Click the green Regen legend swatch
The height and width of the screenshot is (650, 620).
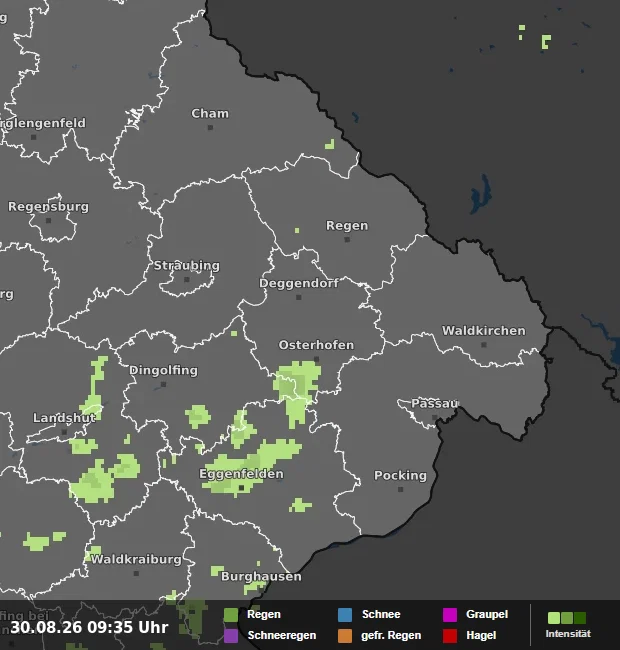[231, 615]
